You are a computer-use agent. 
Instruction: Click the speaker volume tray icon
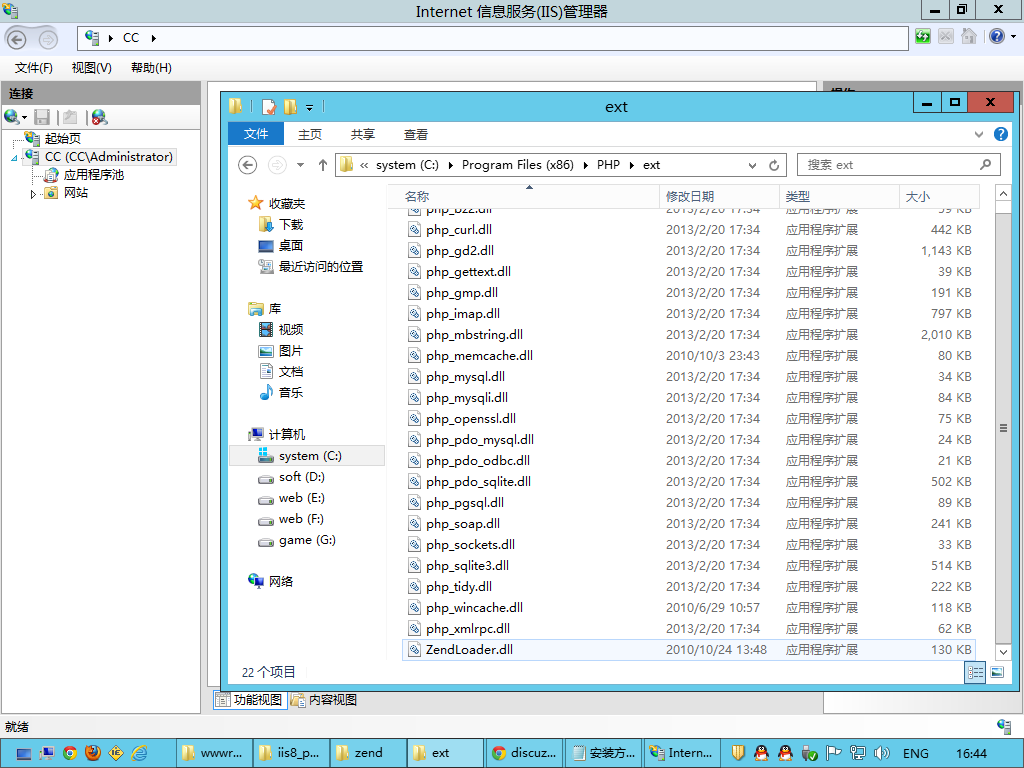click(x=882, y=753)
